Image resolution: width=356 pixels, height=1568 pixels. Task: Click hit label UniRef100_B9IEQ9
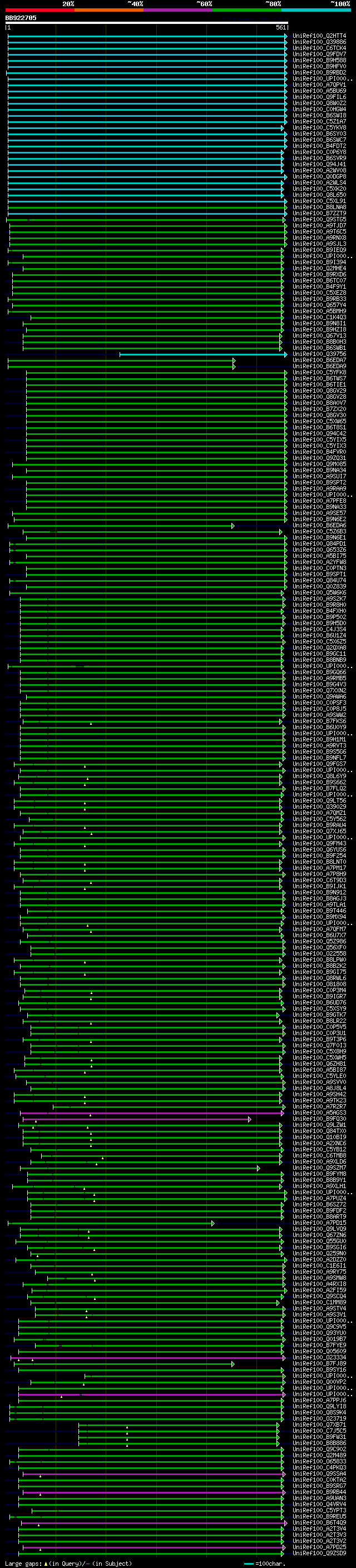319,250
